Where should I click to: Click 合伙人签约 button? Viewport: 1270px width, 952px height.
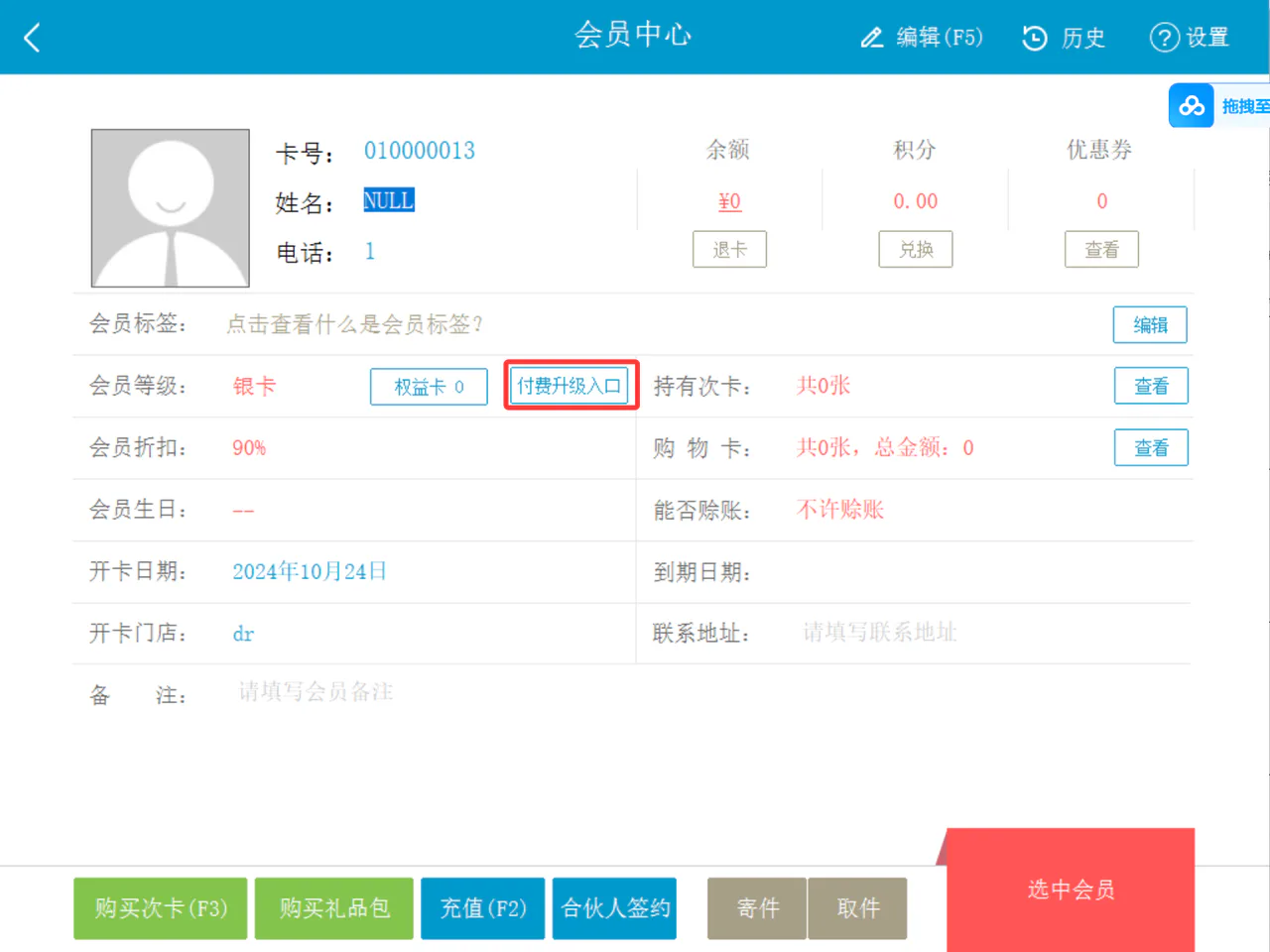coord(615,908)
